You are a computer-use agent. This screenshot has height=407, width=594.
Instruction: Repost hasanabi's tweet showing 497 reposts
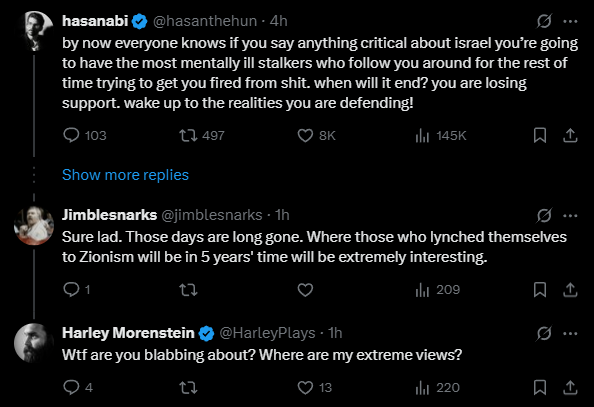[x=188, y=135]
